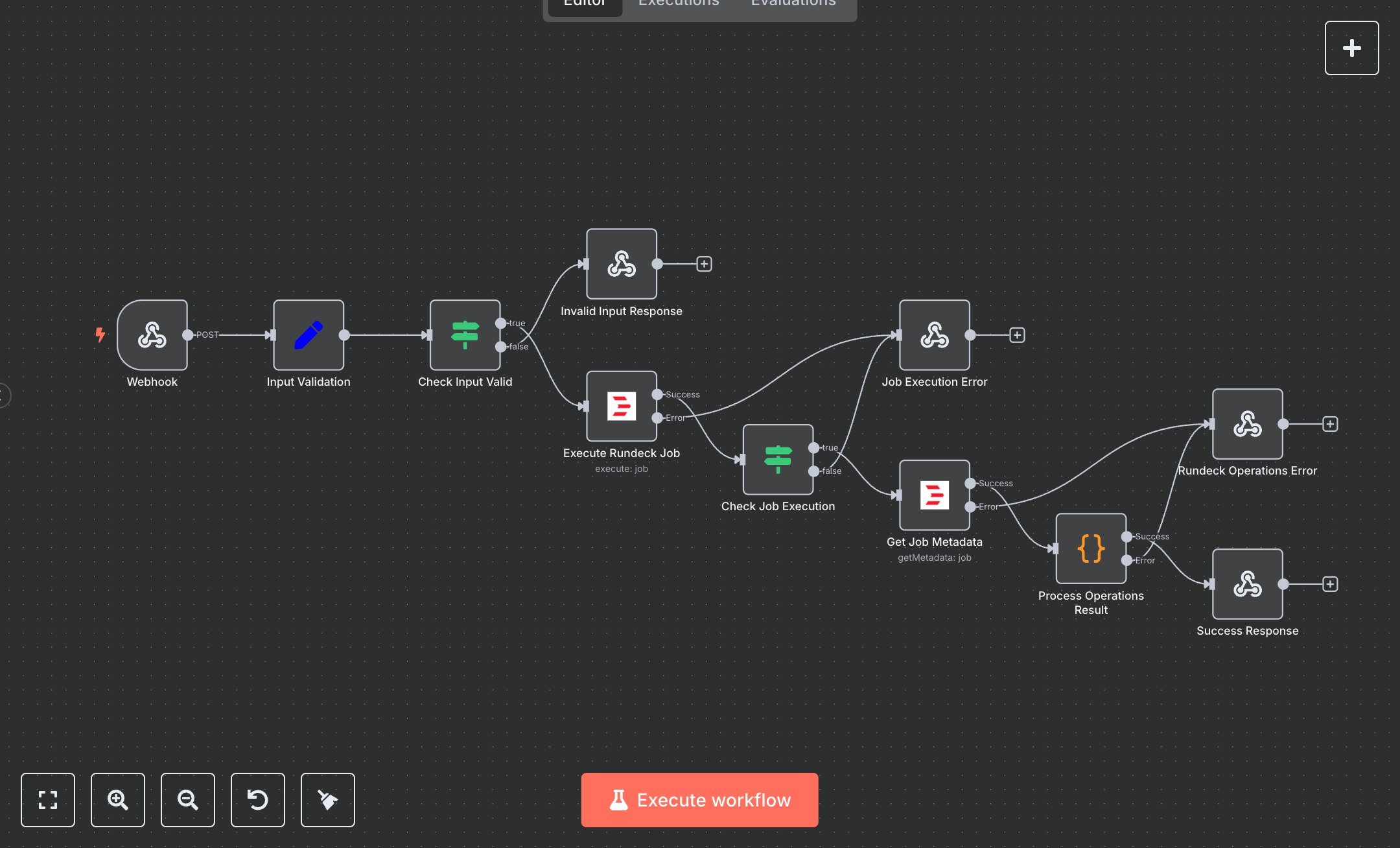Select the Check Job Execution IF node
Image resolution: width=1400 pixels, height=848 pixels.
(x=778, y=460)
